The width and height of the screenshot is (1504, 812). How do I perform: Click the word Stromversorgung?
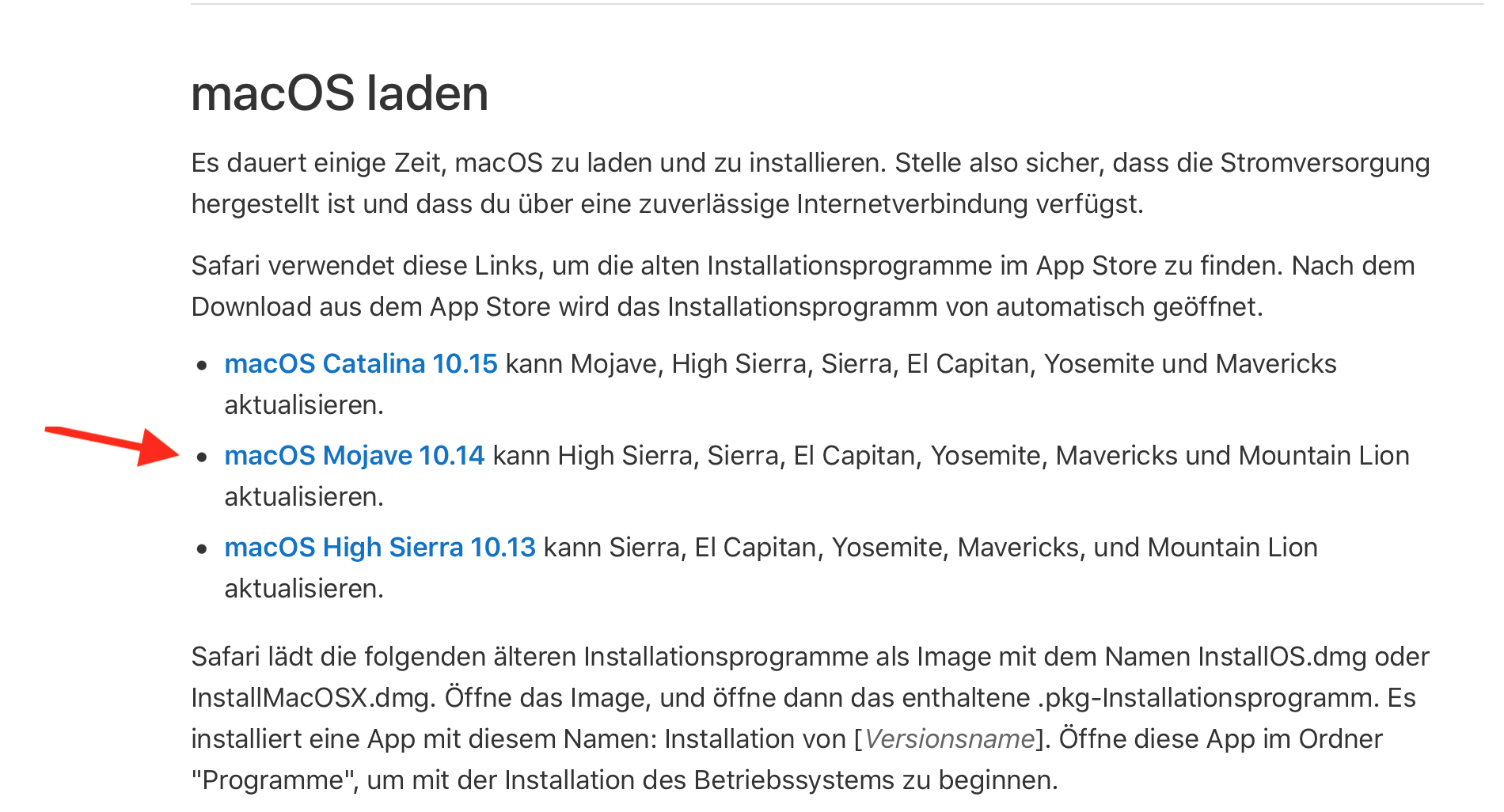1324,163
